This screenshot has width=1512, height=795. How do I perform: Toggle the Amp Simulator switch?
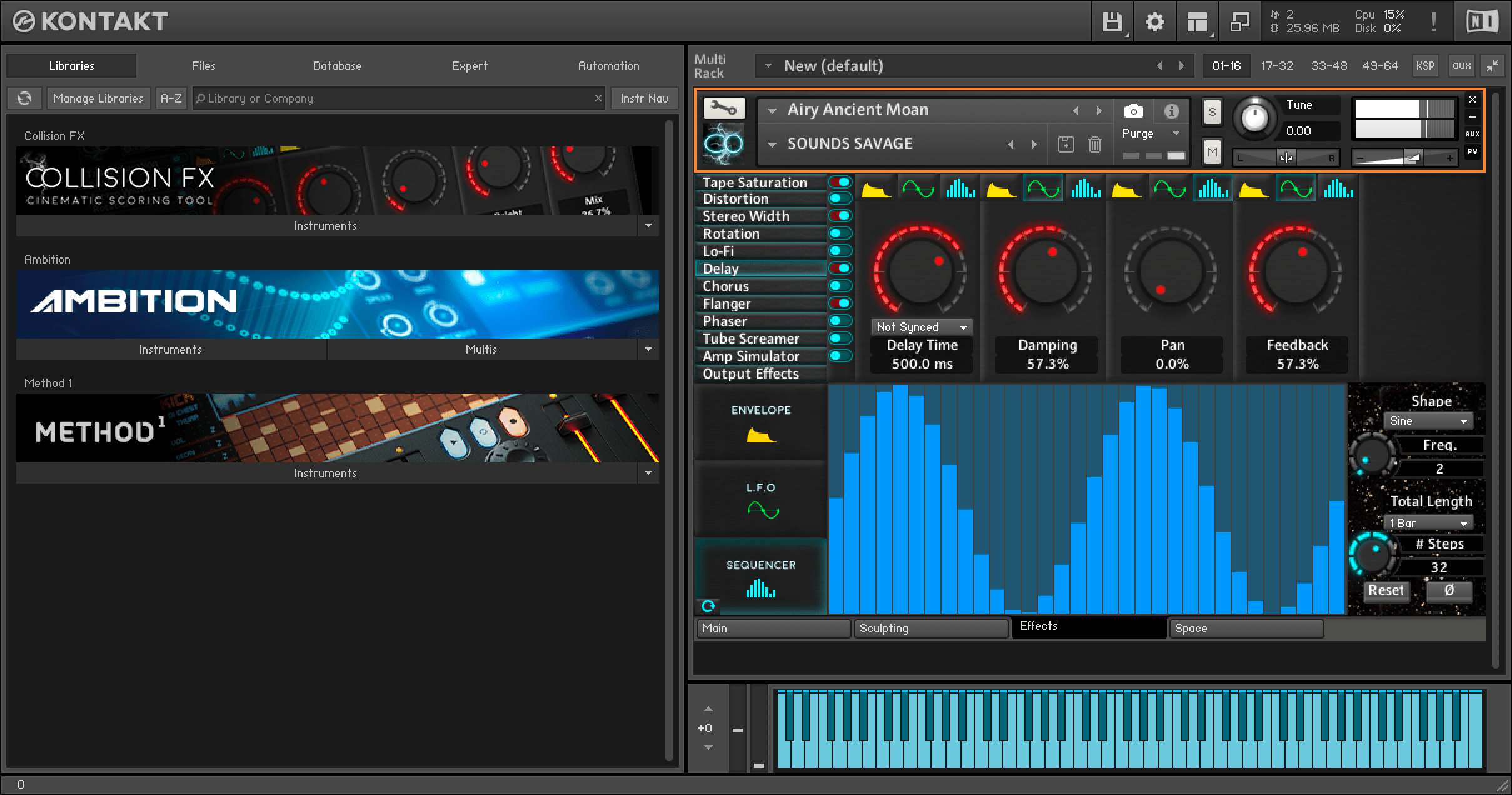[x=840, y=356]
